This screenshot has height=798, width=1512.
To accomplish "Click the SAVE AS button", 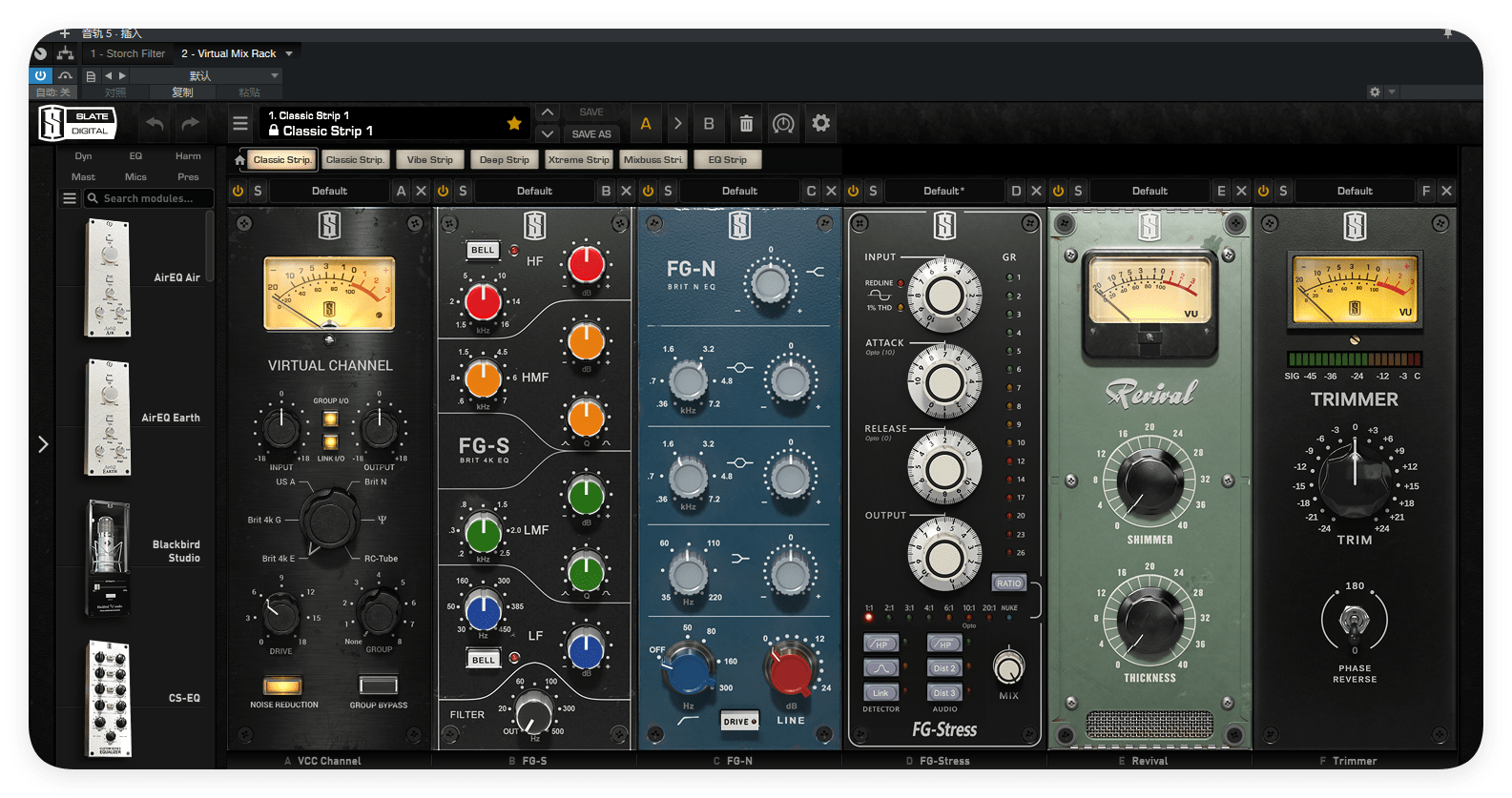I will pyautogui.click(x=591, y=134).
